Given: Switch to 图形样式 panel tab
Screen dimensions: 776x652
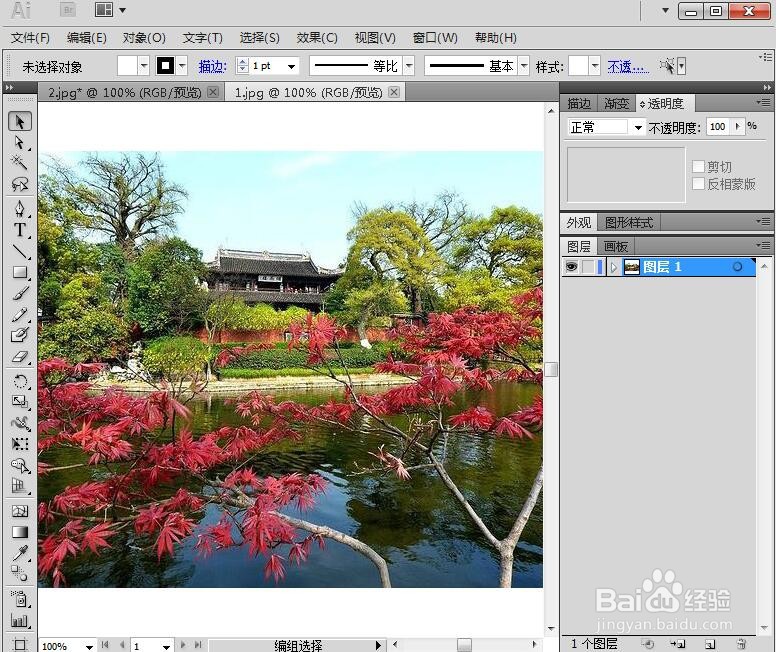Looking at the screenshot, I should coord(629,223).
